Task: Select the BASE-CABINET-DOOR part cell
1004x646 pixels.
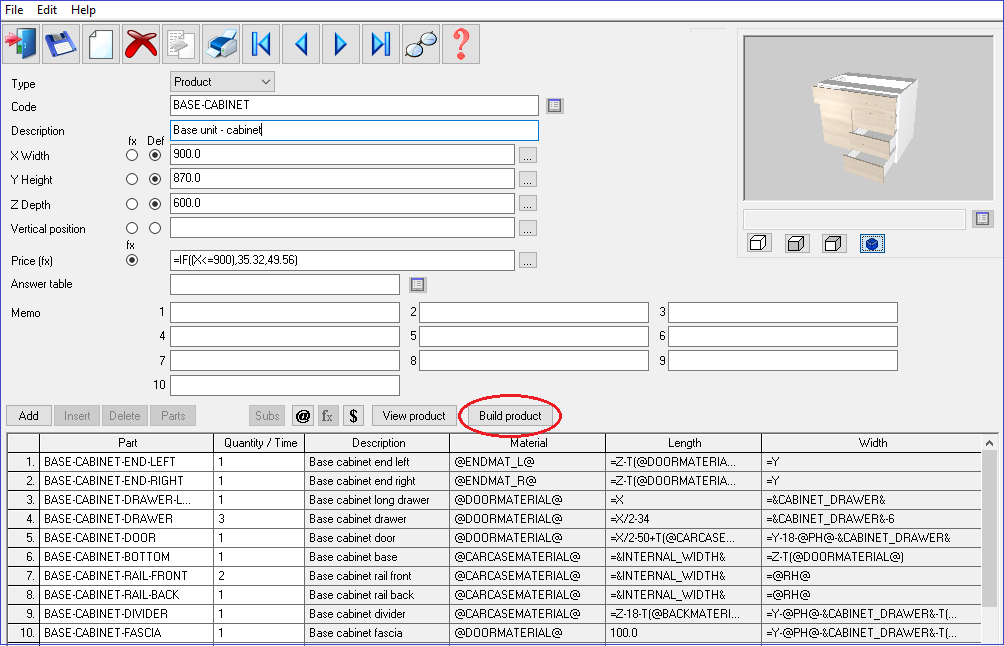Action: click(127, 538)
